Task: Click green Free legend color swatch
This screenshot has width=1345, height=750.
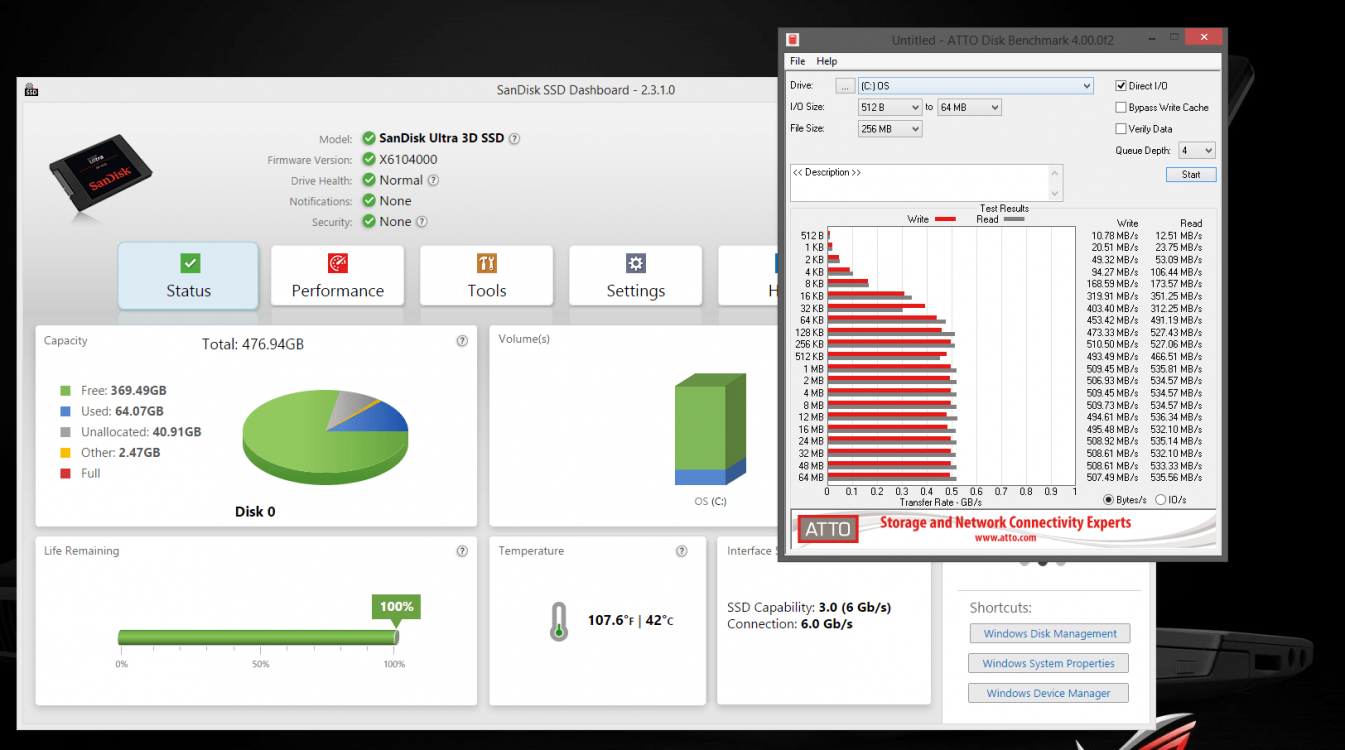Action: tap(65, 391)
